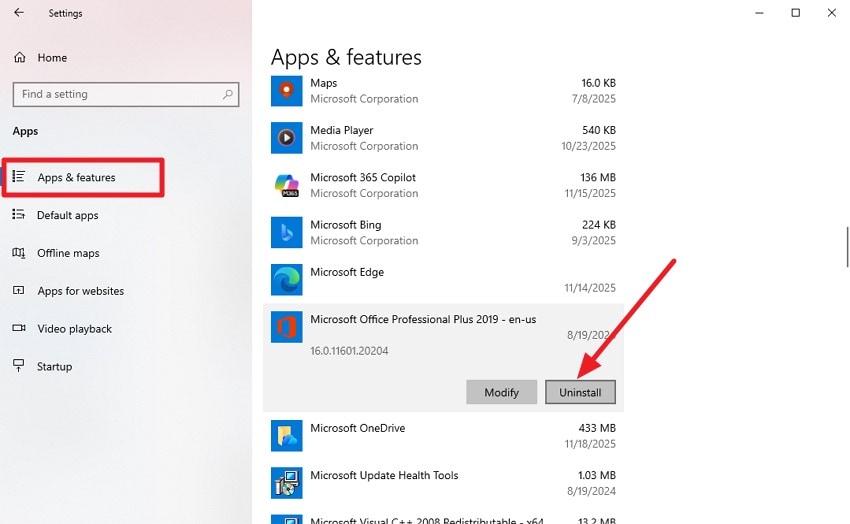Select the Microsoft OneDrive entry text
850x524 pixels.
click(358, 428)
